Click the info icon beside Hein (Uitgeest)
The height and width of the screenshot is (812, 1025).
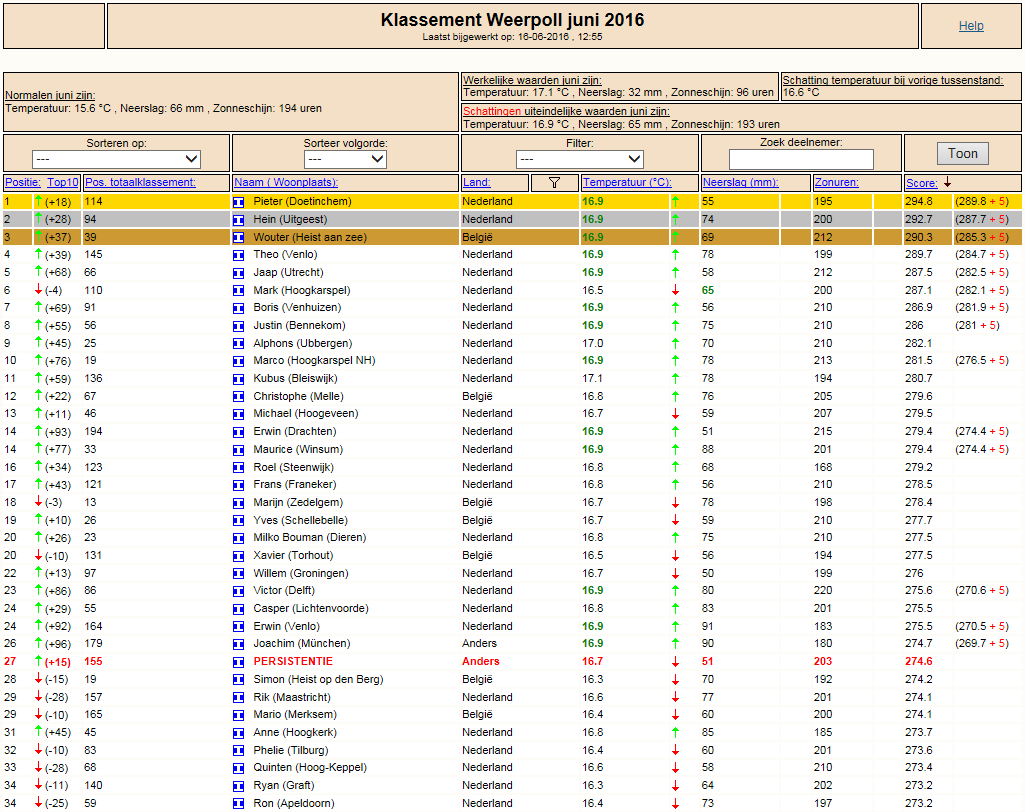pyautogui.click(x=239, y=220)
